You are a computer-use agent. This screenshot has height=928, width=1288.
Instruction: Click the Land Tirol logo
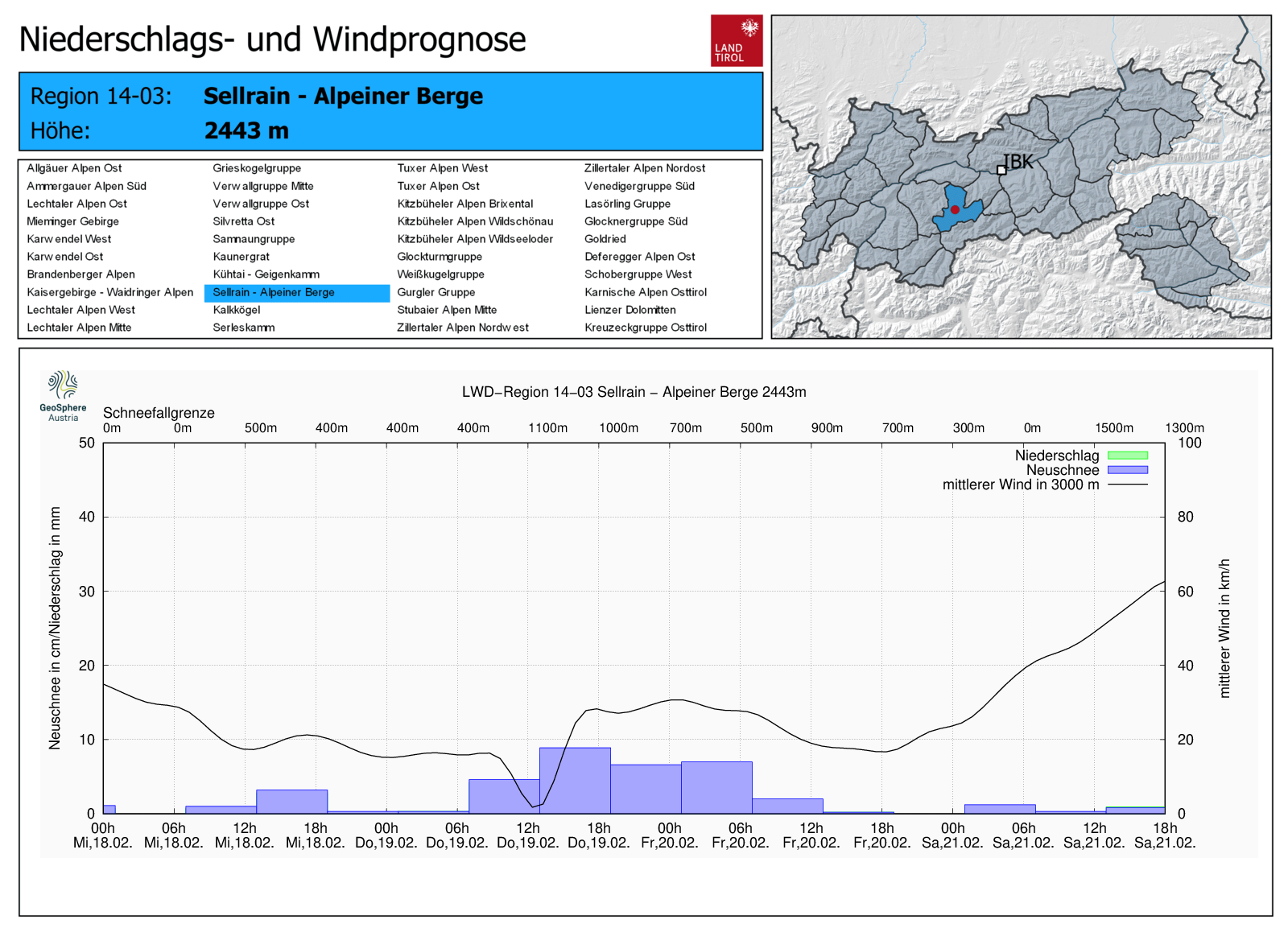pyautogui.click(x=736, y=40)
